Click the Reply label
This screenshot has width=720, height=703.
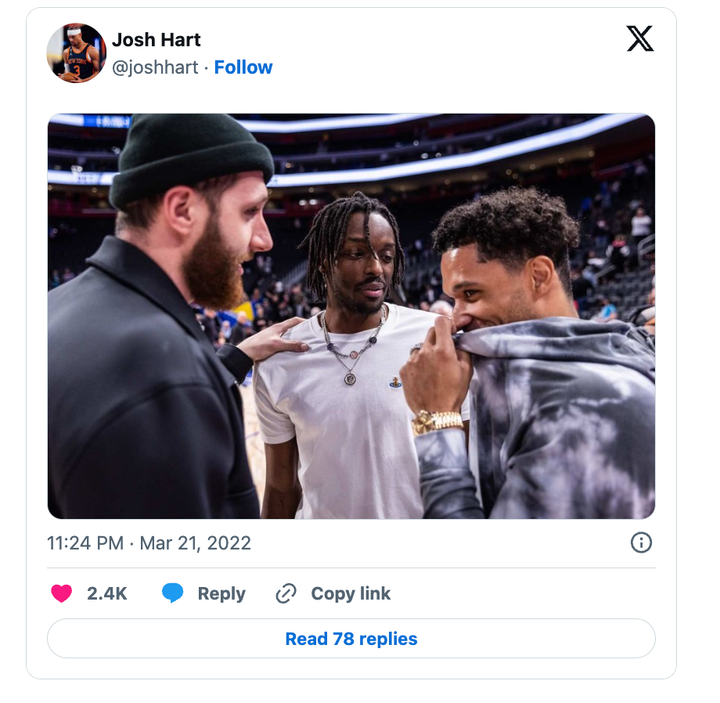point(221,594)
